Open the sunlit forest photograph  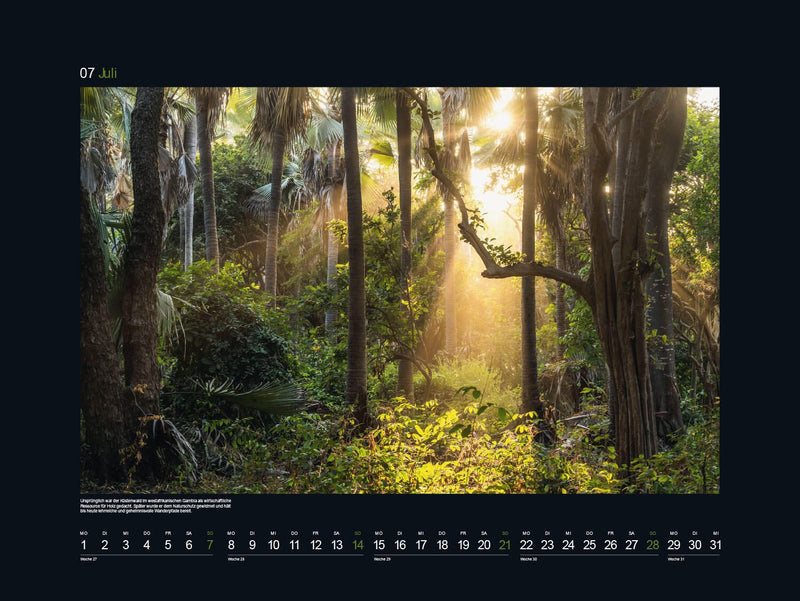point(399,290)
